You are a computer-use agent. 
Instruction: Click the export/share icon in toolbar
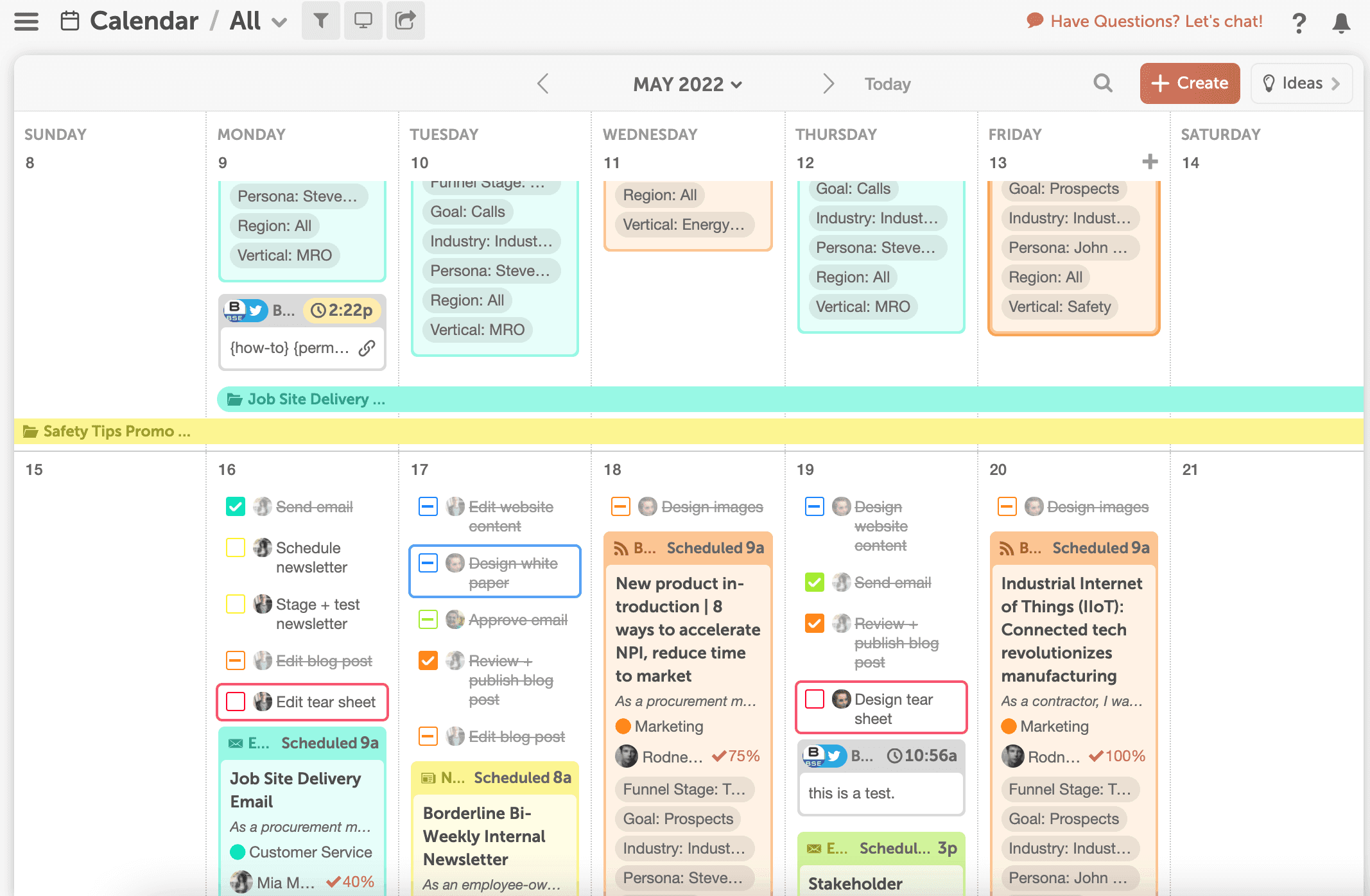[x=405, y=18]
